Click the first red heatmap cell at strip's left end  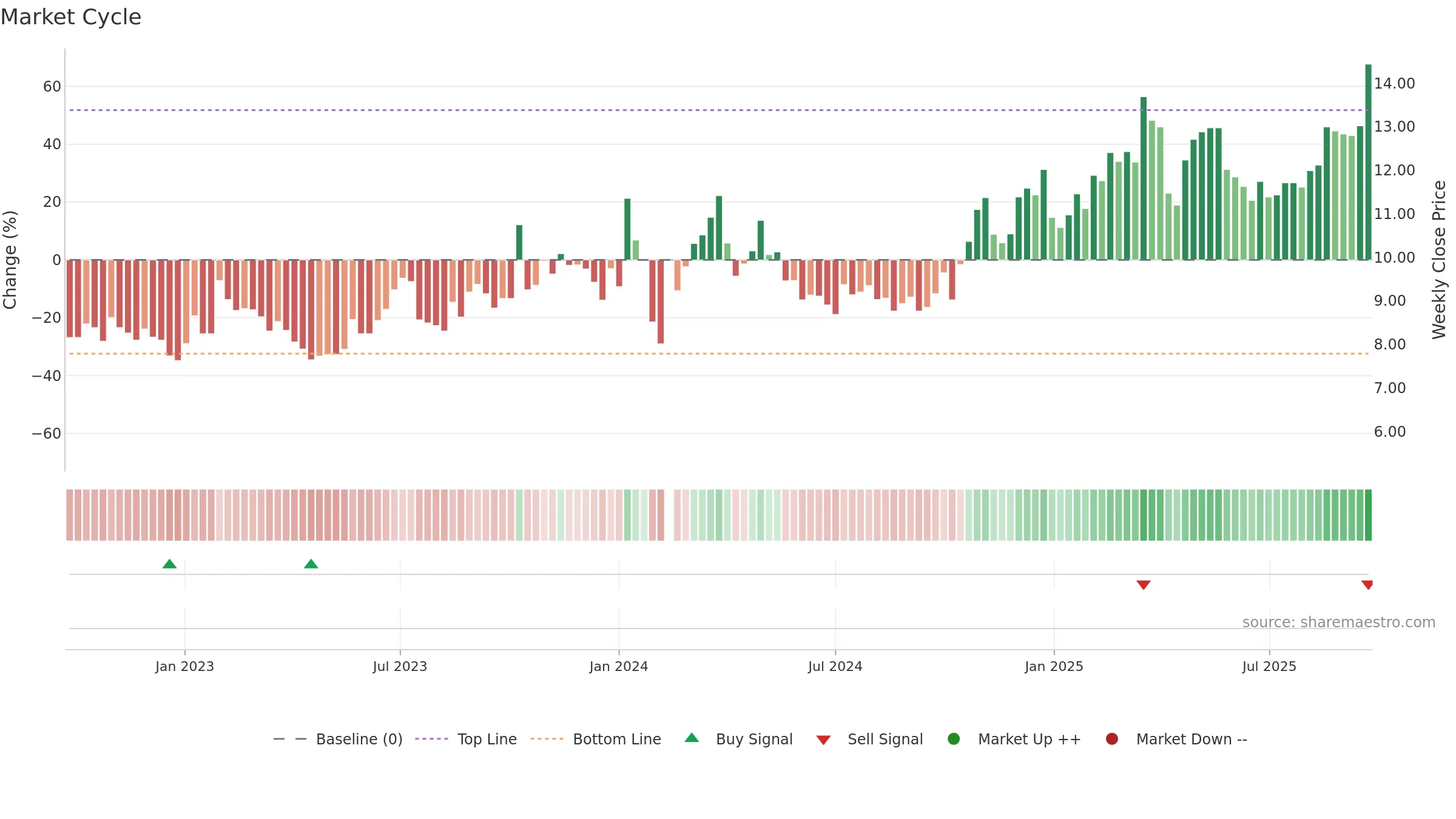[x=70, y=514]
